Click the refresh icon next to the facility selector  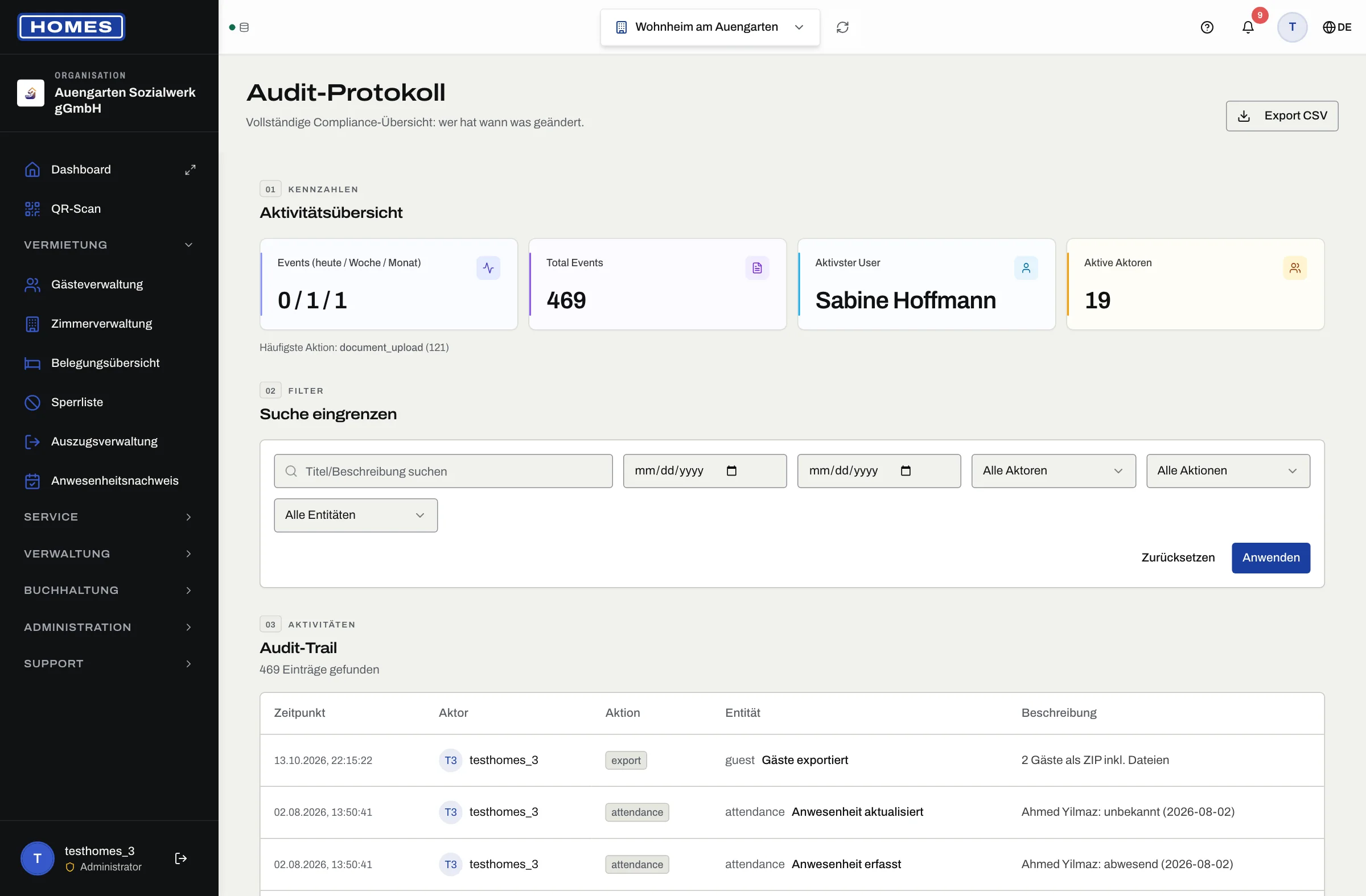(842, 27)
